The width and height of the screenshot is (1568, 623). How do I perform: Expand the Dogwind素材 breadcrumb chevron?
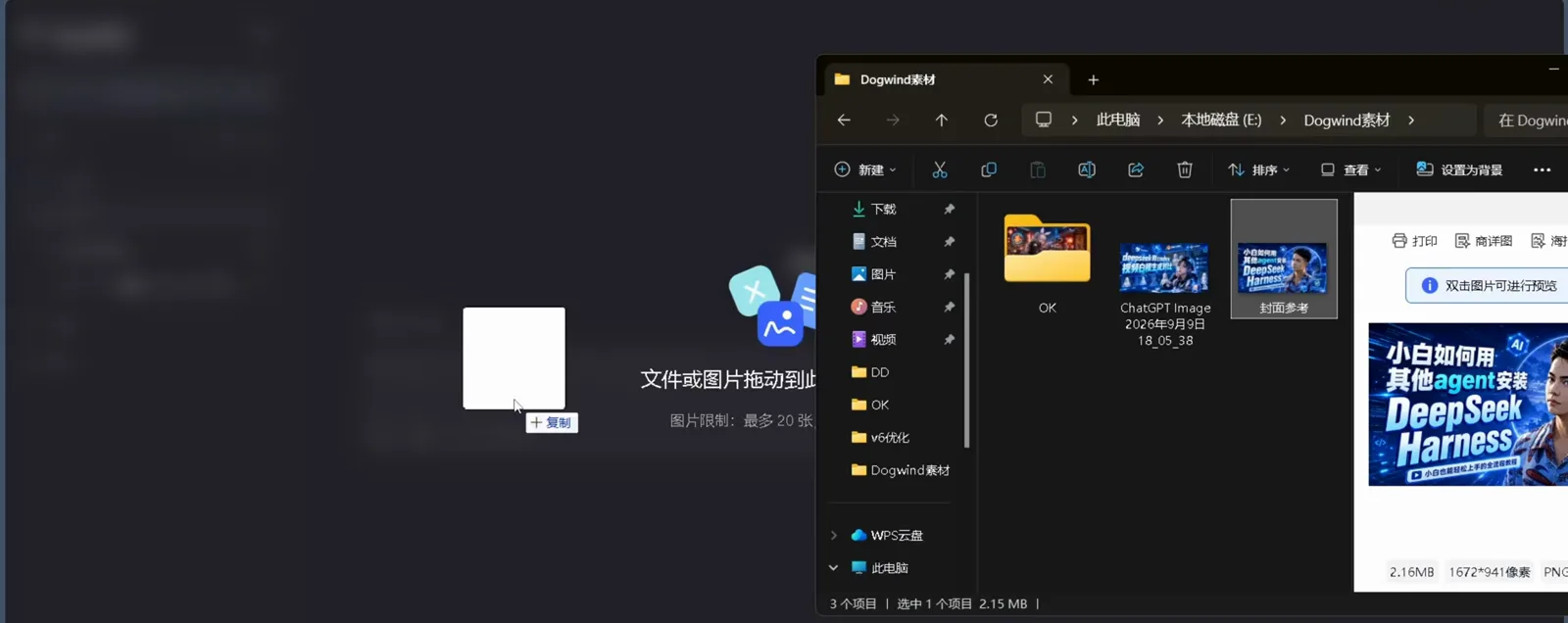(x=1411, y=120)
